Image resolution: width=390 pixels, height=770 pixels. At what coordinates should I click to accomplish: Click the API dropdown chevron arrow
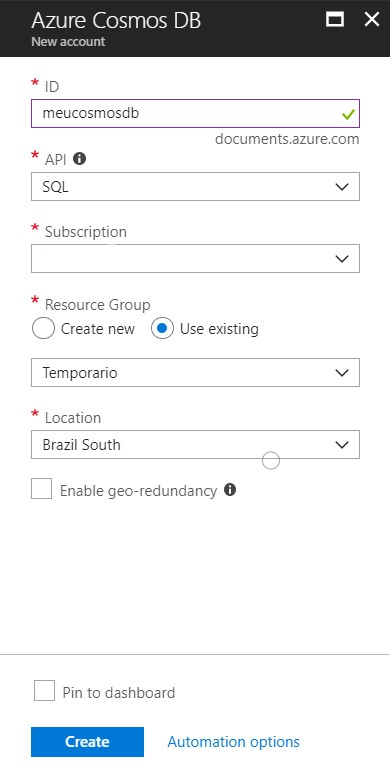pos(341,187)
